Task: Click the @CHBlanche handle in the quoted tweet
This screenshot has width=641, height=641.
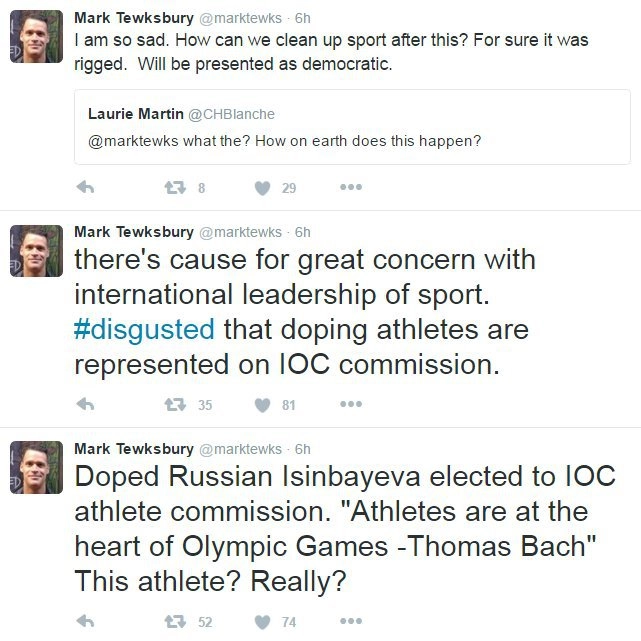Action: point(238,115)
